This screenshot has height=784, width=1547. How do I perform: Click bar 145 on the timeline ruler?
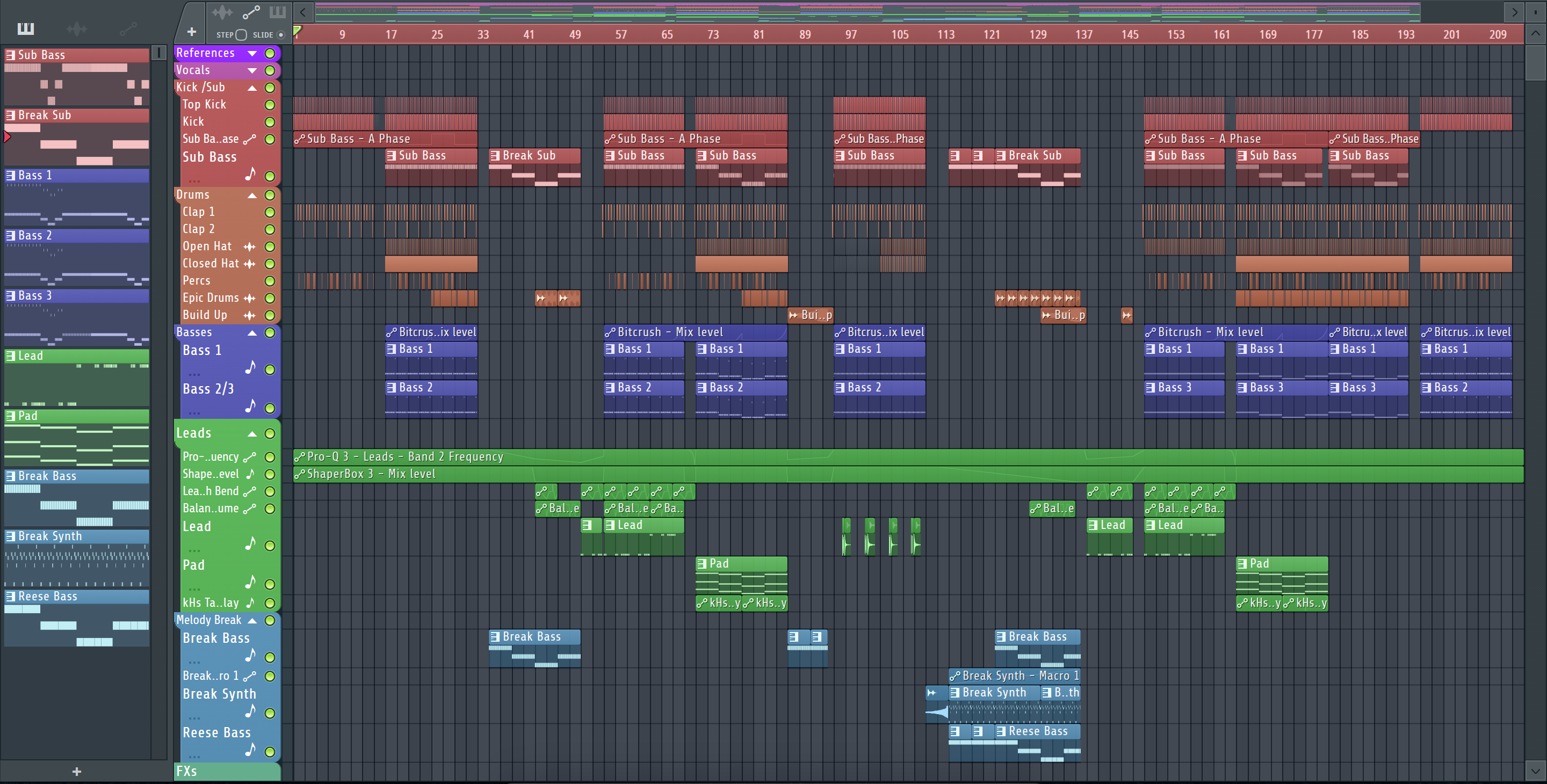(1130, 34)
